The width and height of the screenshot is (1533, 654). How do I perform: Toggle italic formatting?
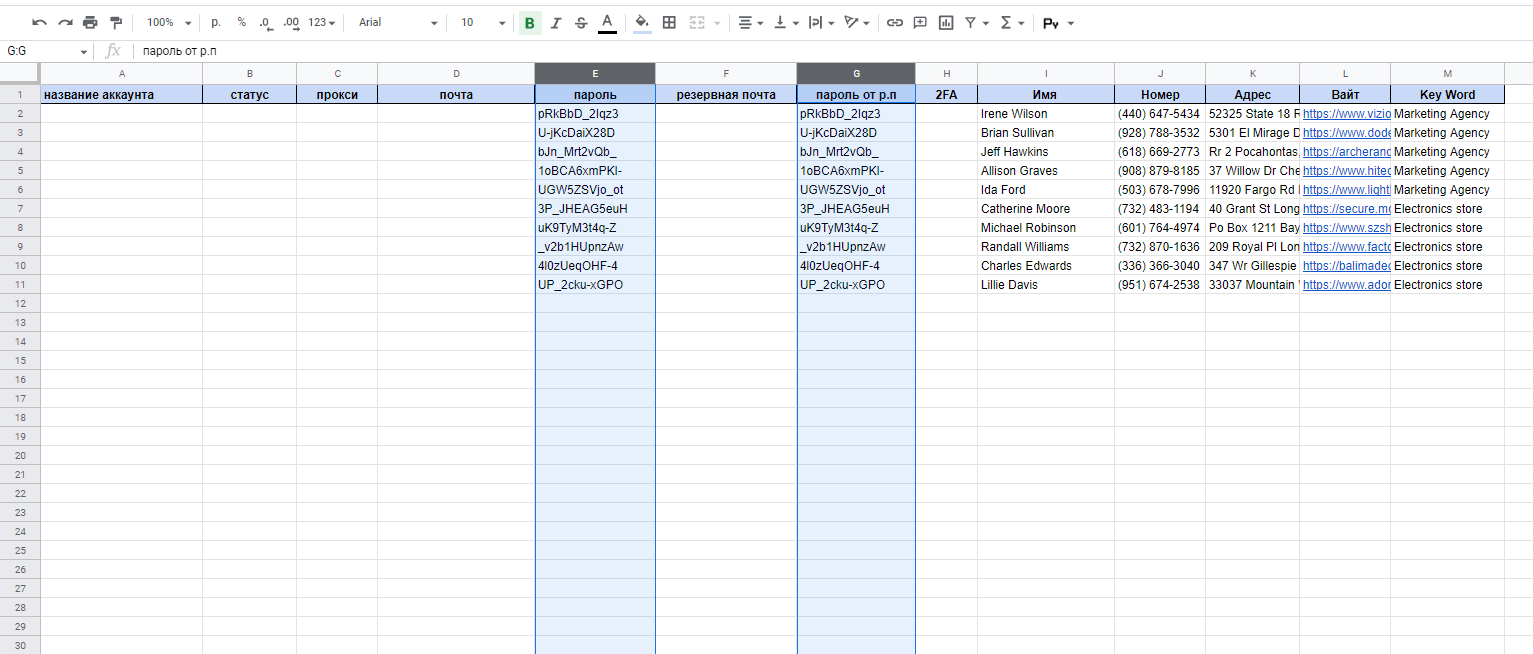pos(555,22)
